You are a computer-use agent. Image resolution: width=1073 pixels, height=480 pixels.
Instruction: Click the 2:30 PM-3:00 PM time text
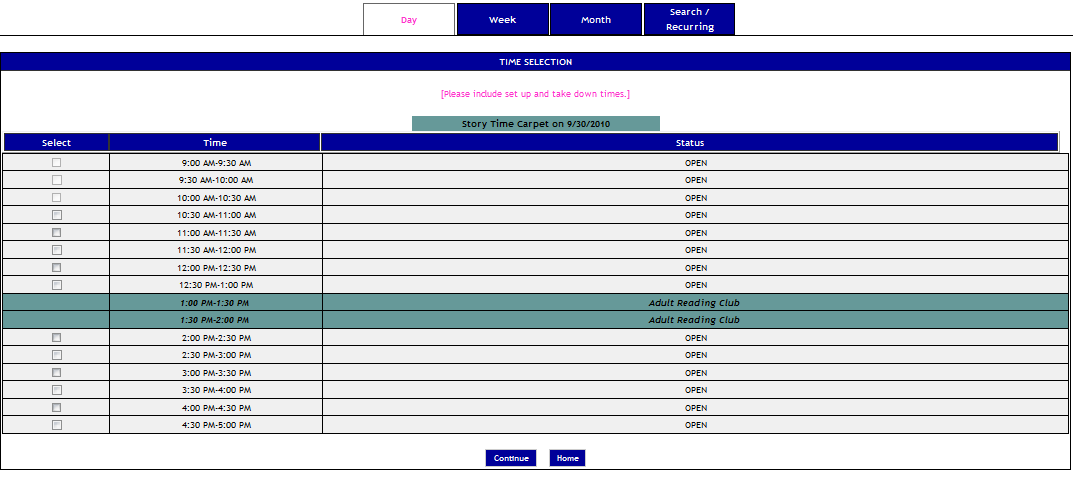[216, 355]
